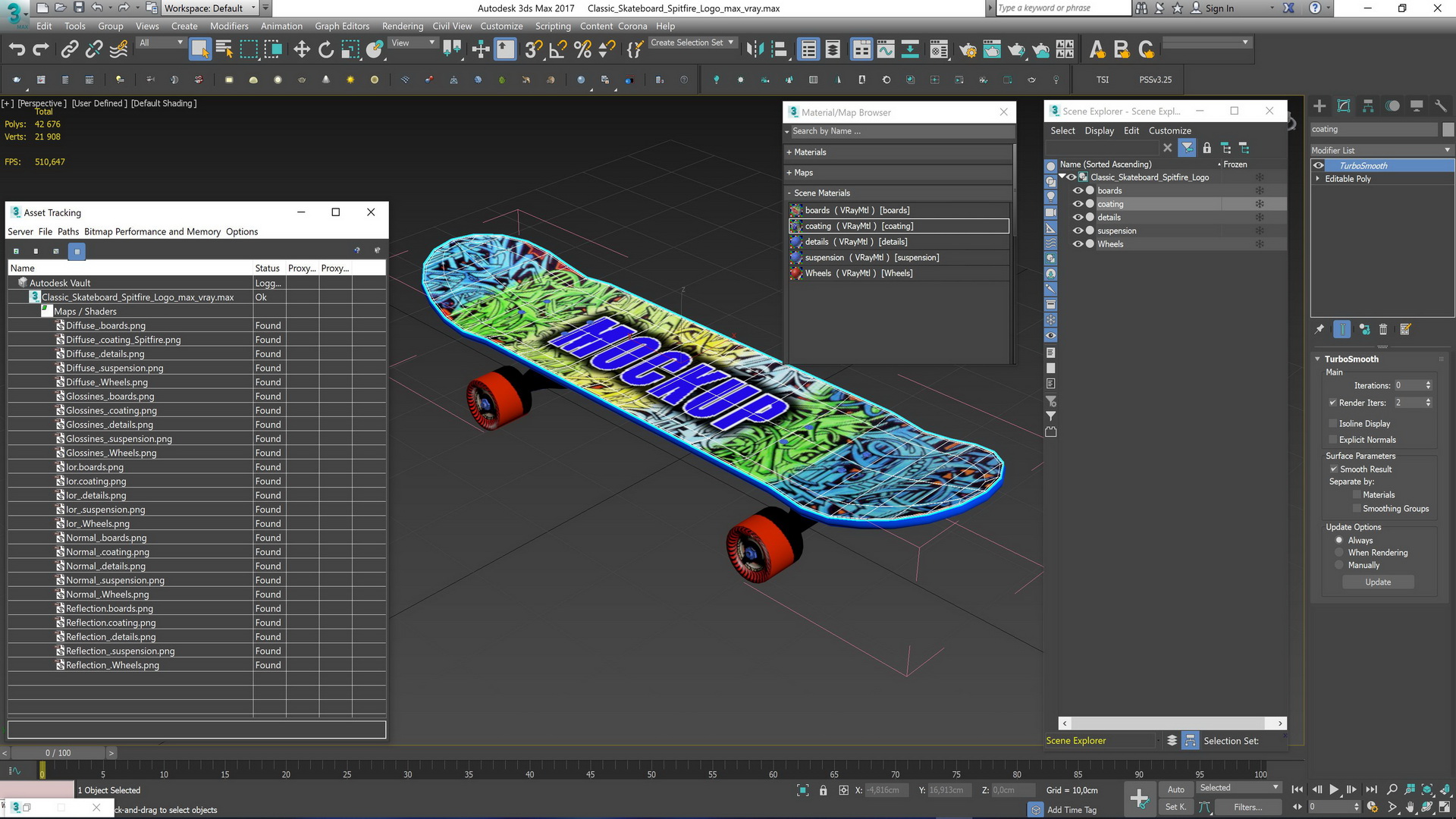Open the Create Selection Set dropdown

692,43
